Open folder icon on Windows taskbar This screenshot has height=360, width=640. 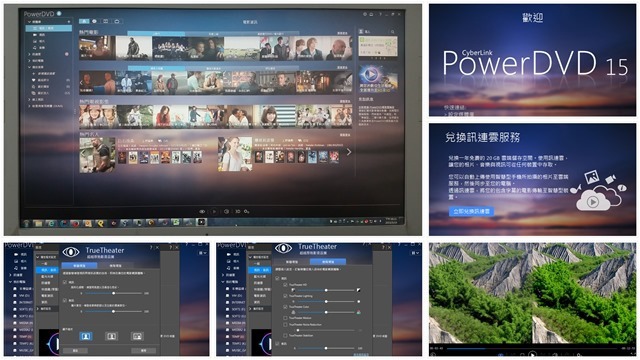point(38,223)
